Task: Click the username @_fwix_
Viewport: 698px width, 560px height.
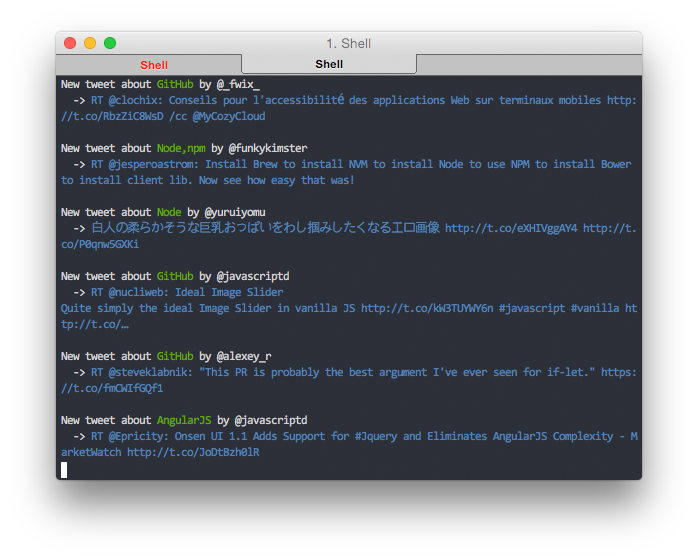Action: coord(238,84)
